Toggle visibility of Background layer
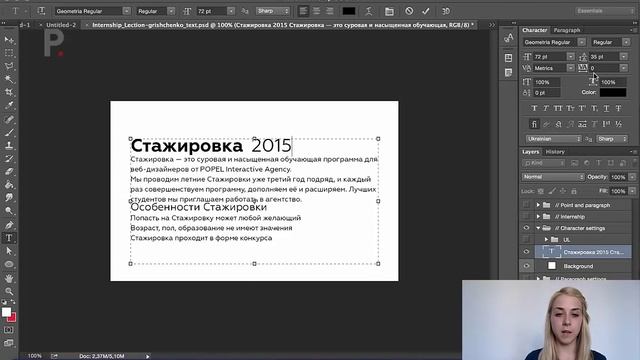 (x=527, y=266)
